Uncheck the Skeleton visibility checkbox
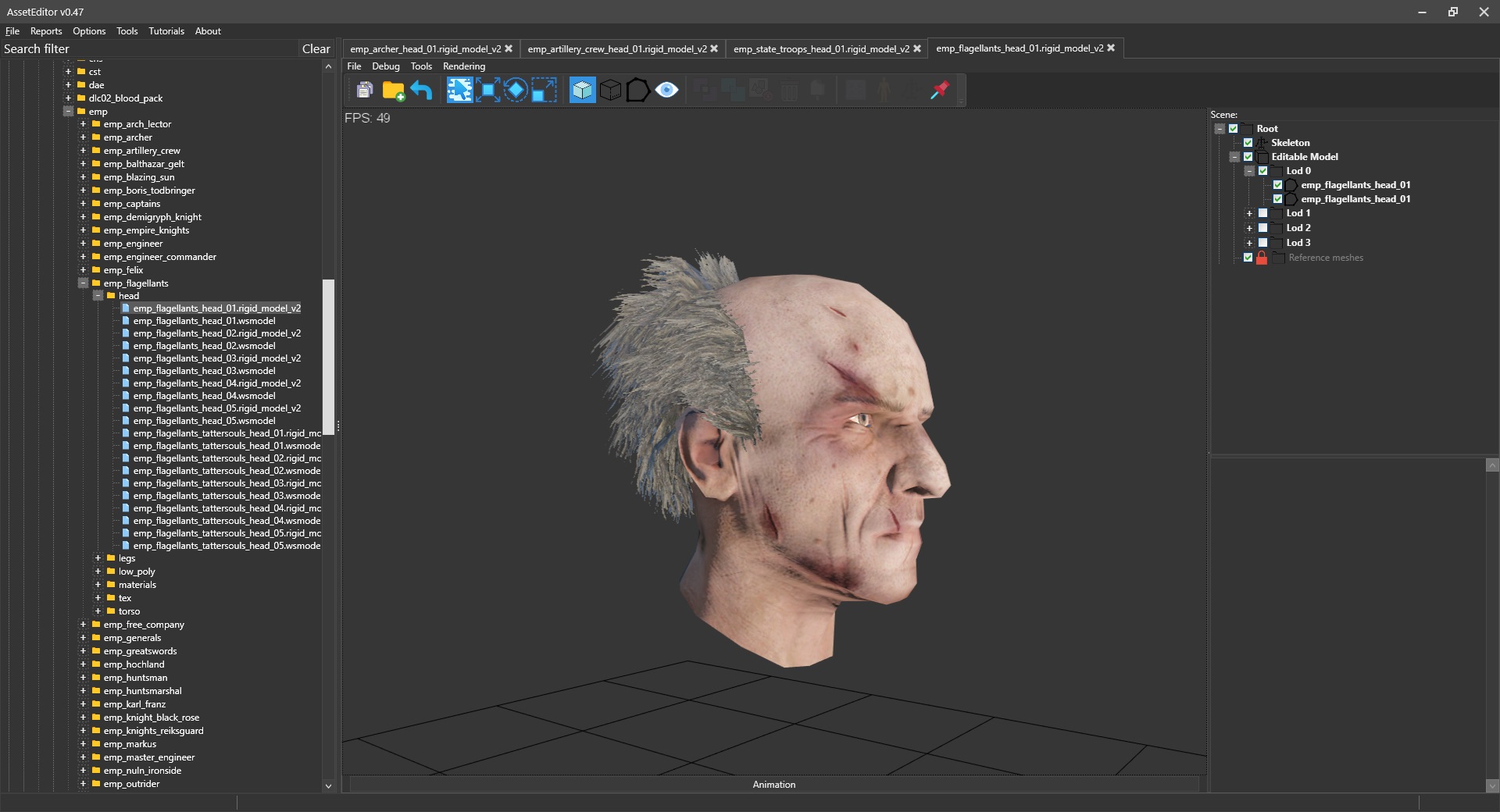1500x812 pixels. (1248, 143)
